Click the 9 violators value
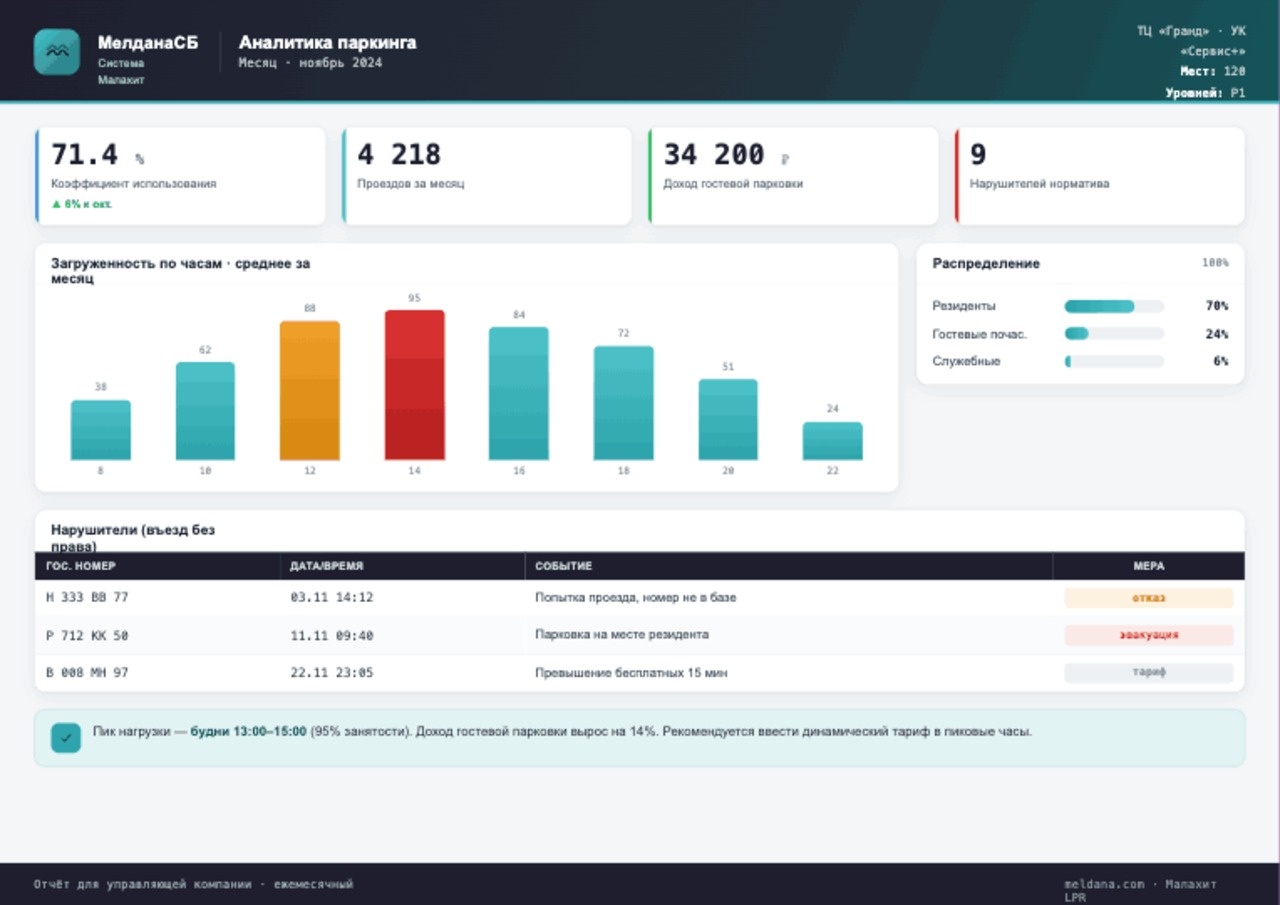This screenshot has height=905, width=1280. 978,155
